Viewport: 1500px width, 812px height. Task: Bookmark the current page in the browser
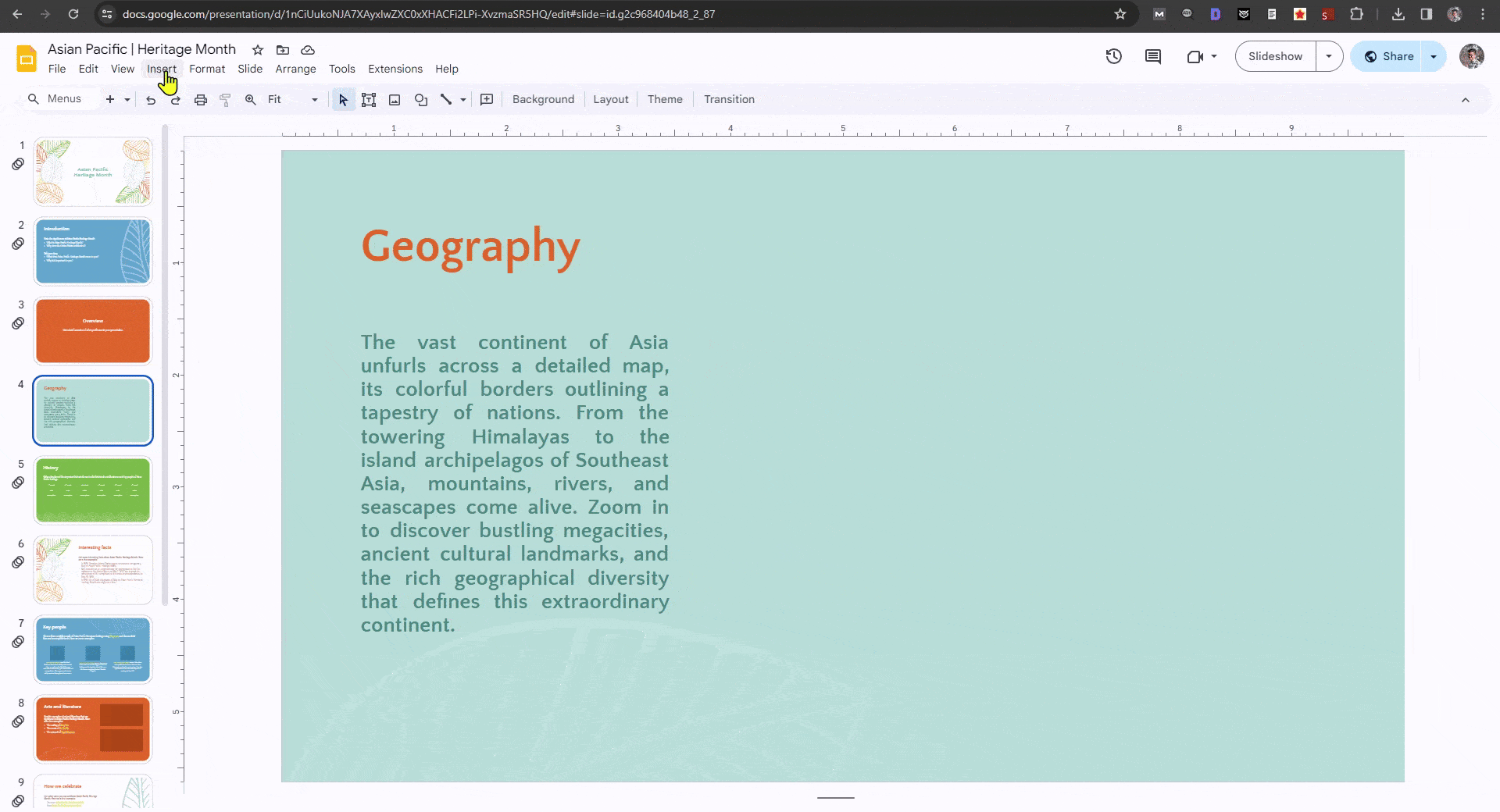click(x=1120, y=14)
